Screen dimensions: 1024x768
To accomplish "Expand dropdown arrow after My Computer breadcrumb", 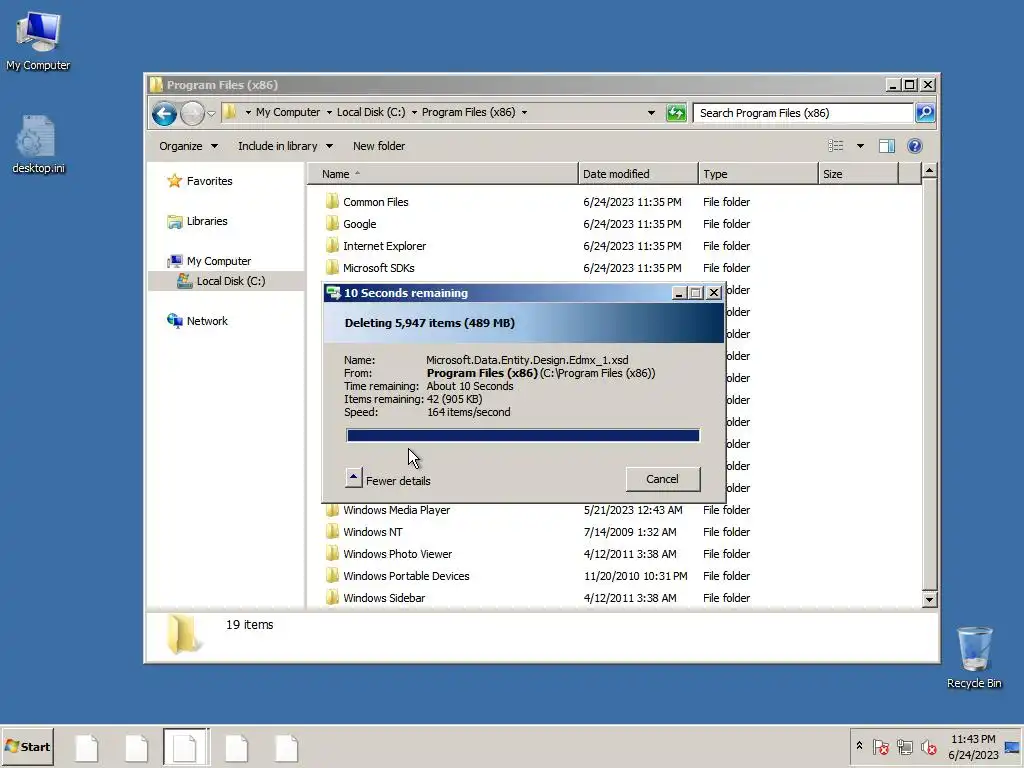I will coord(329,113).
